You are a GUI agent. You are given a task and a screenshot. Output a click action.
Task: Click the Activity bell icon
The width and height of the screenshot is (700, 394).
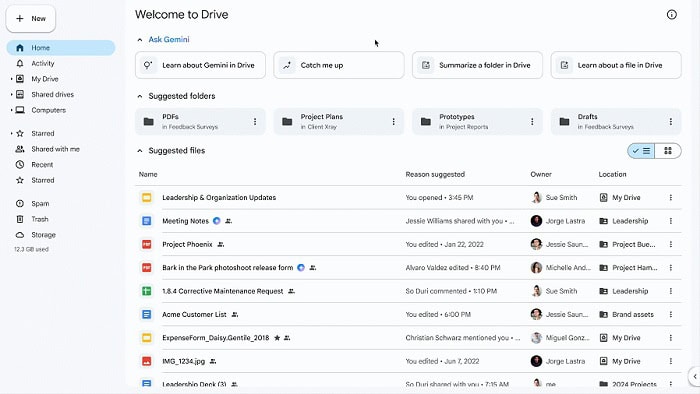[20, 63]
